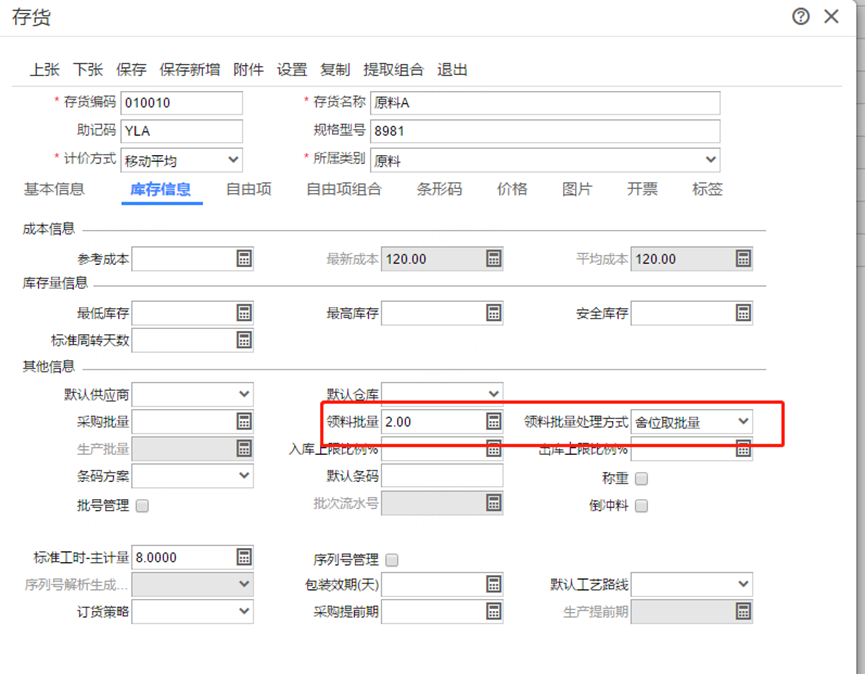Image resolution: width=865 pixels, height=674 pixels.
Task: Click the 规格型号 input field
Action: click(545, 131)
